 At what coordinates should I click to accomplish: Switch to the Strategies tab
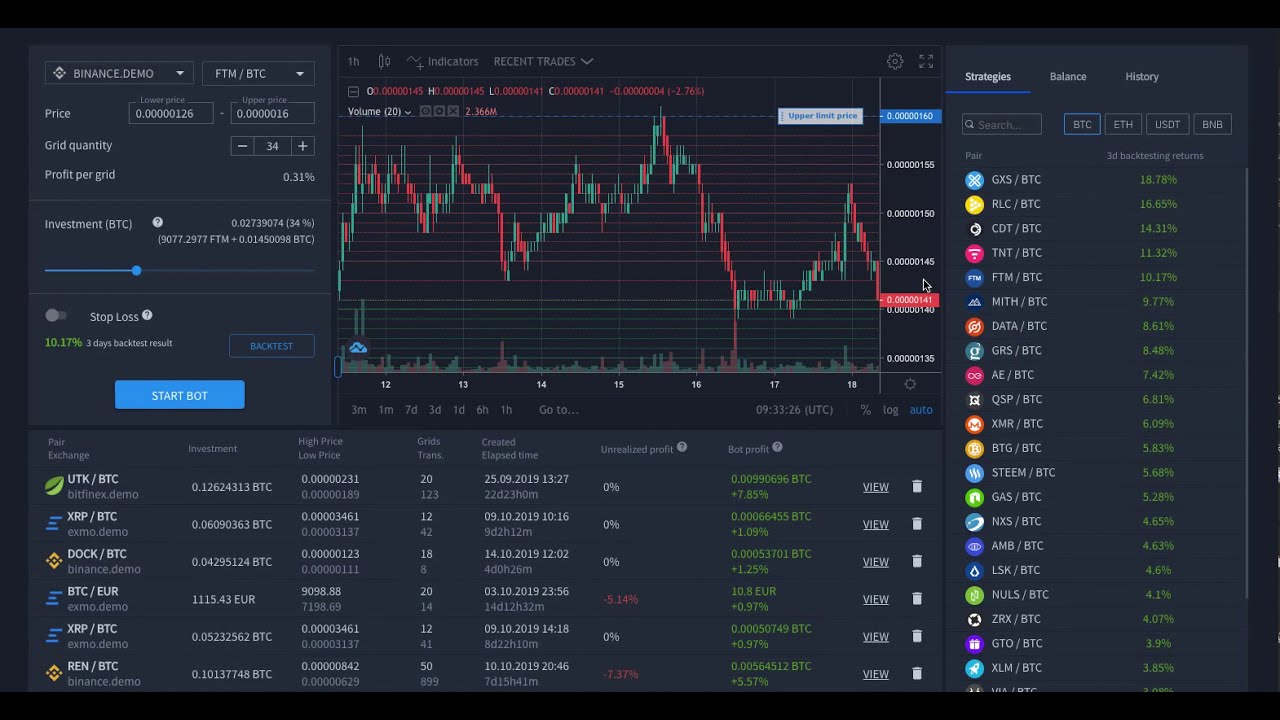tap(987, 76)
